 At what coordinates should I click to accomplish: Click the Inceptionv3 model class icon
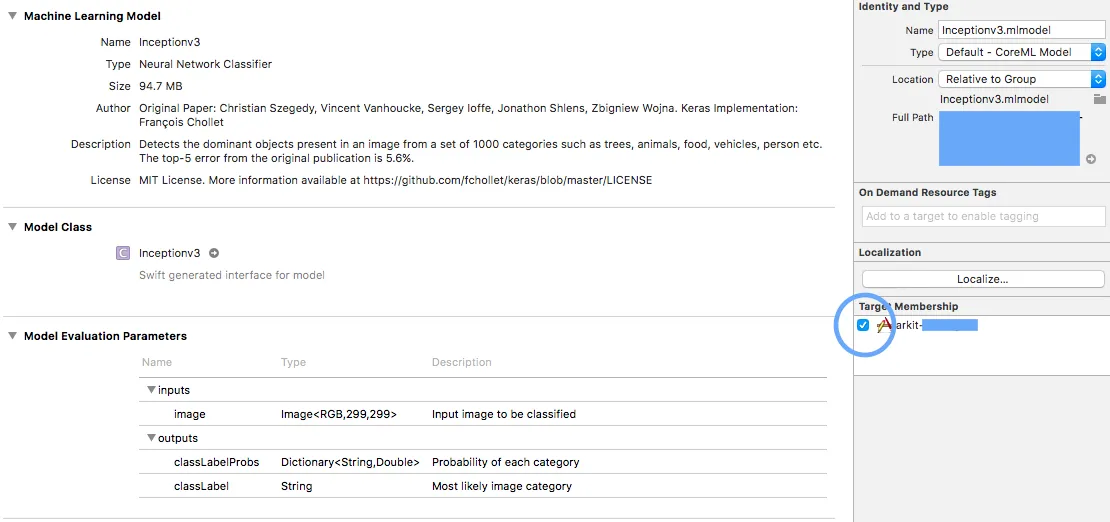(123, 253)
